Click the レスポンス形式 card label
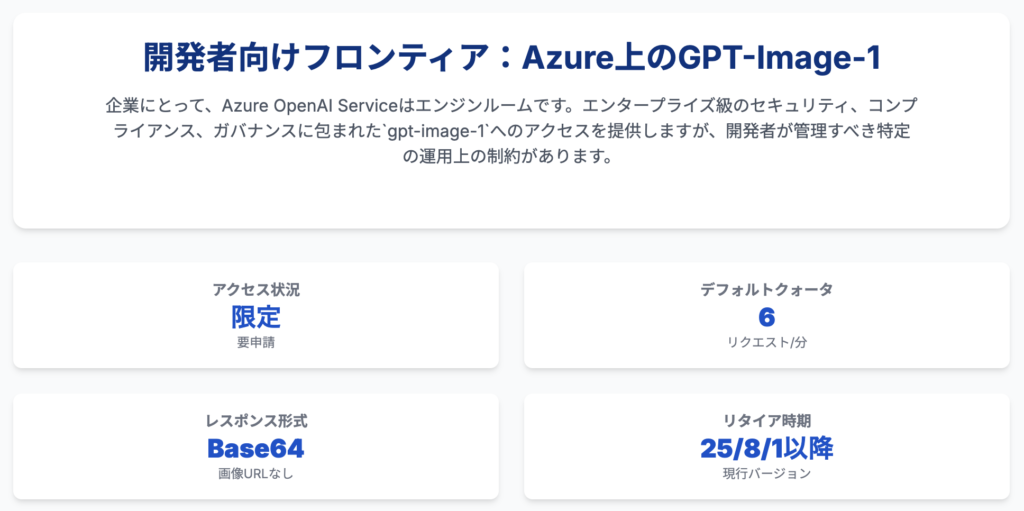The image size is (1024, 511). pos(256,421)
